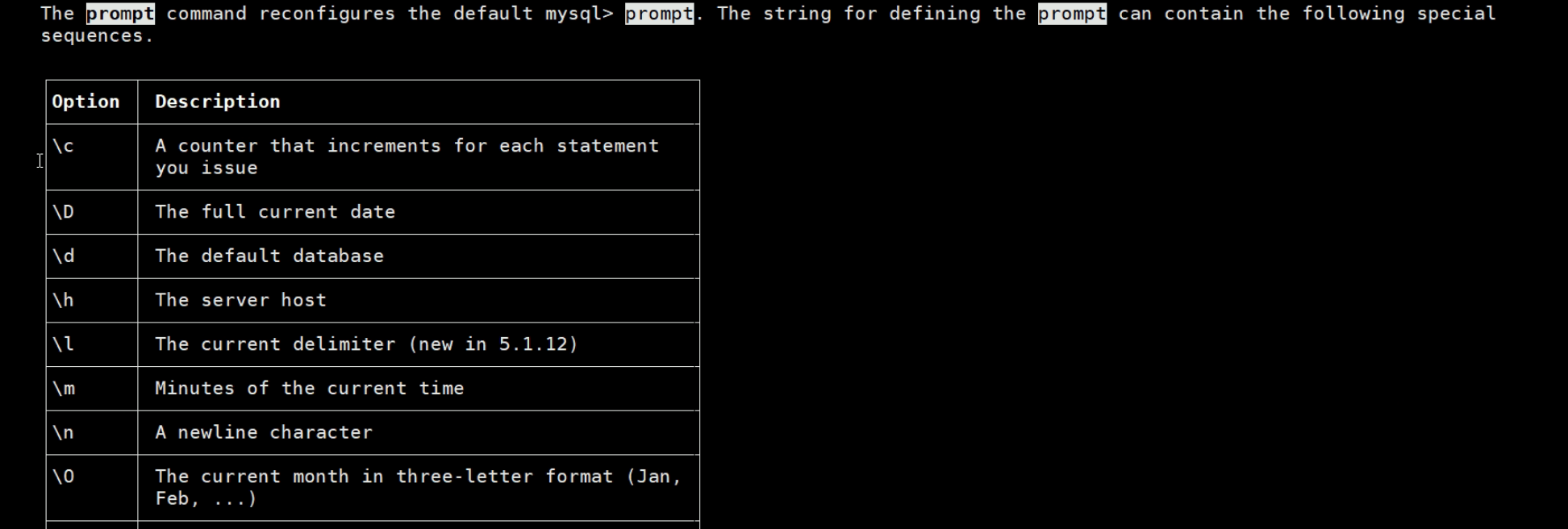Click the "Description" column header
The height and width of the screenshot is (529, 1568).
tap(217, 102)
